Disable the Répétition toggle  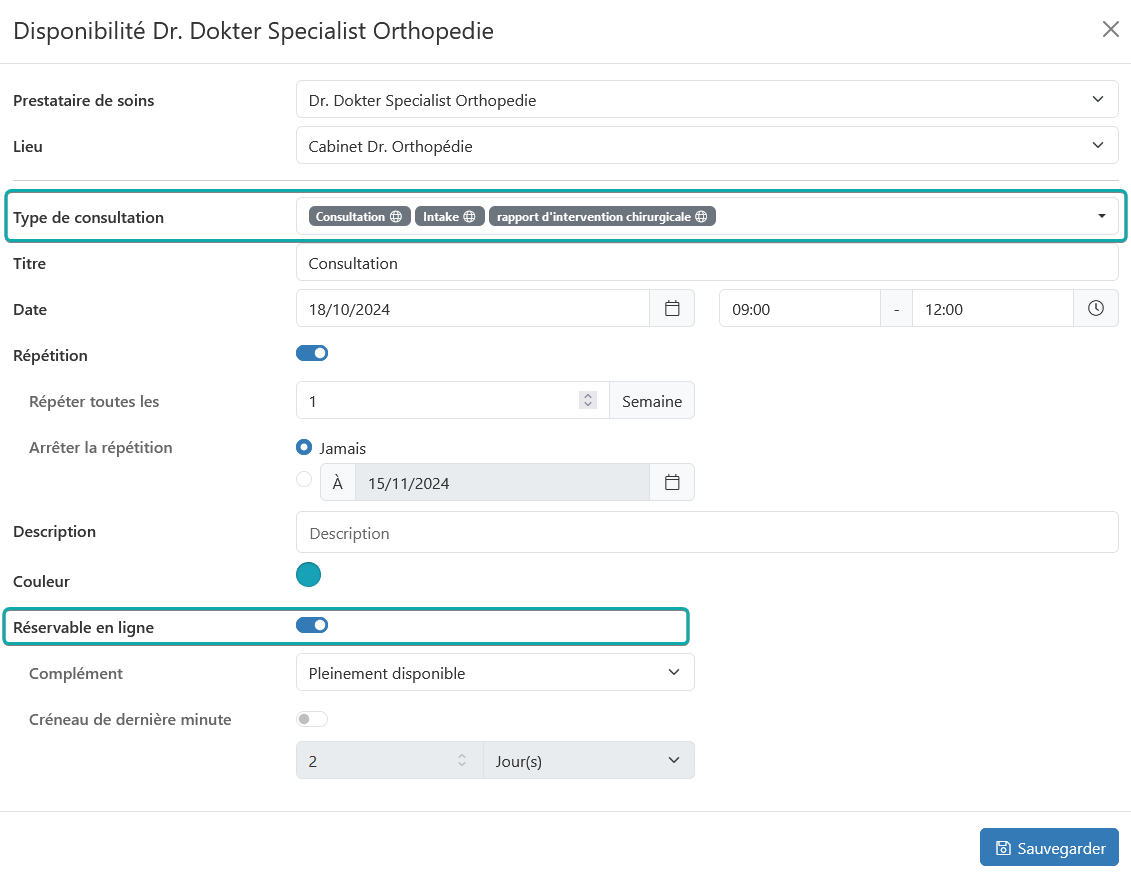(312, 353)
